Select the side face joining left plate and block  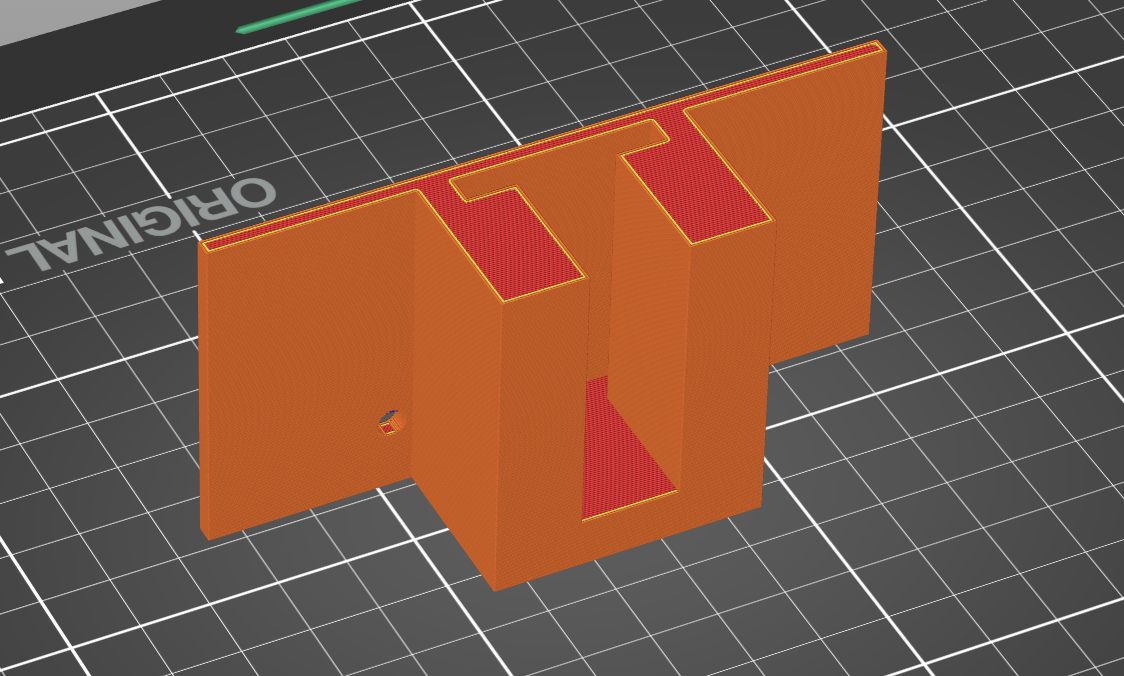click(x=455, y=387)
